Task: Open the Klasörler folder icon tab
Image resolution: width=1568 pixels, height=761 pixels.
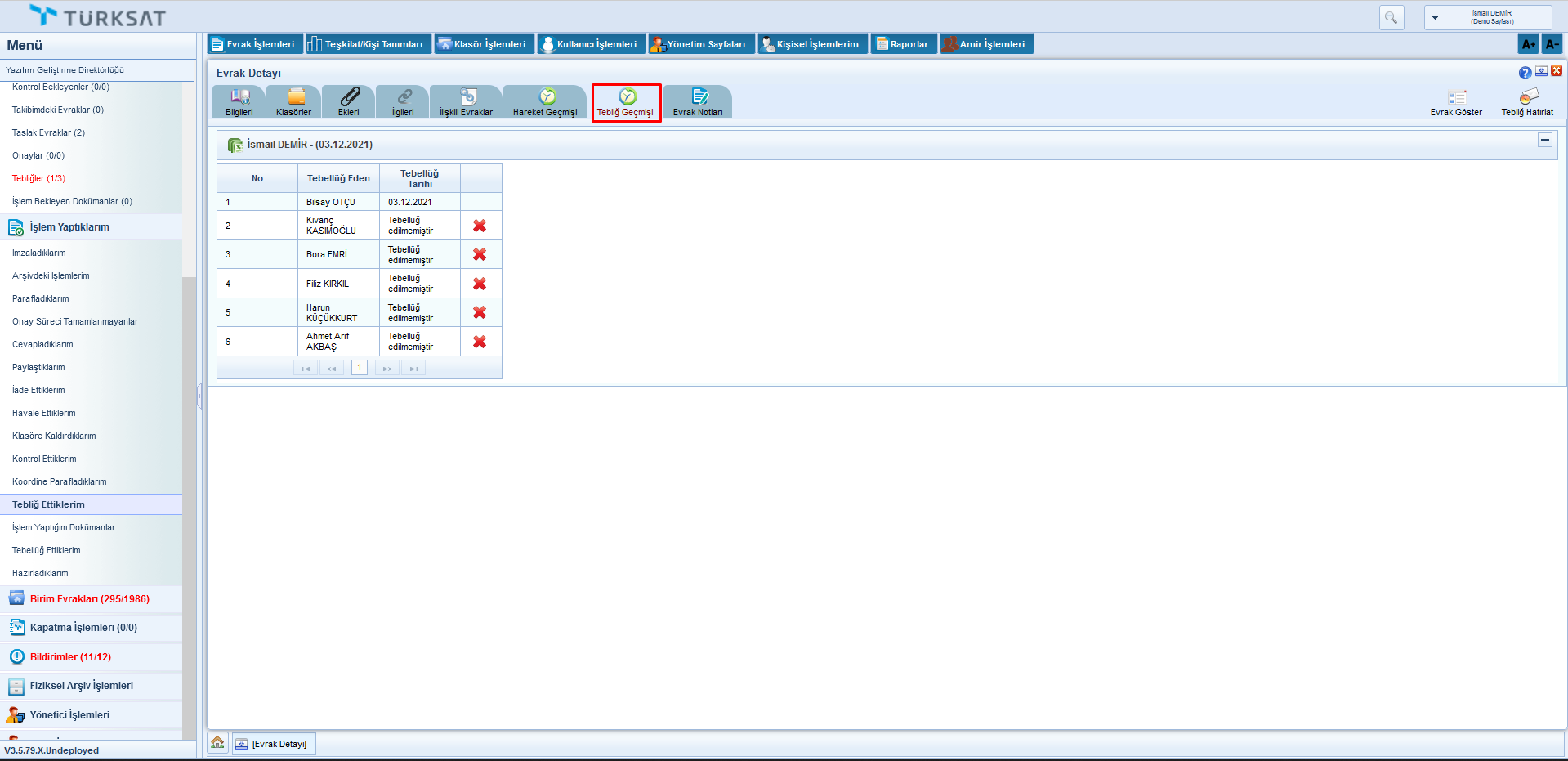Action: [x=296, y=97]
